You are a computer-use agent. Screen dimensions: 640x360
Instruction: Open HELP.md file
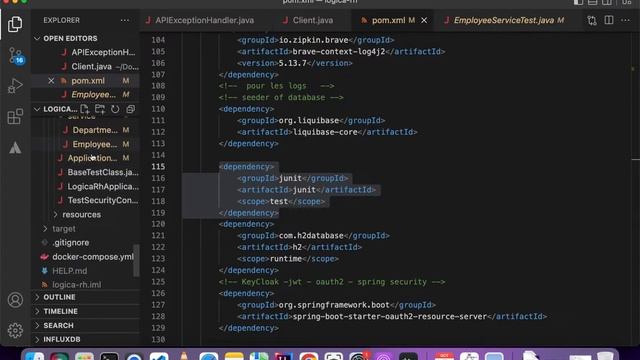pyautogui.click(x=69, y=271)
